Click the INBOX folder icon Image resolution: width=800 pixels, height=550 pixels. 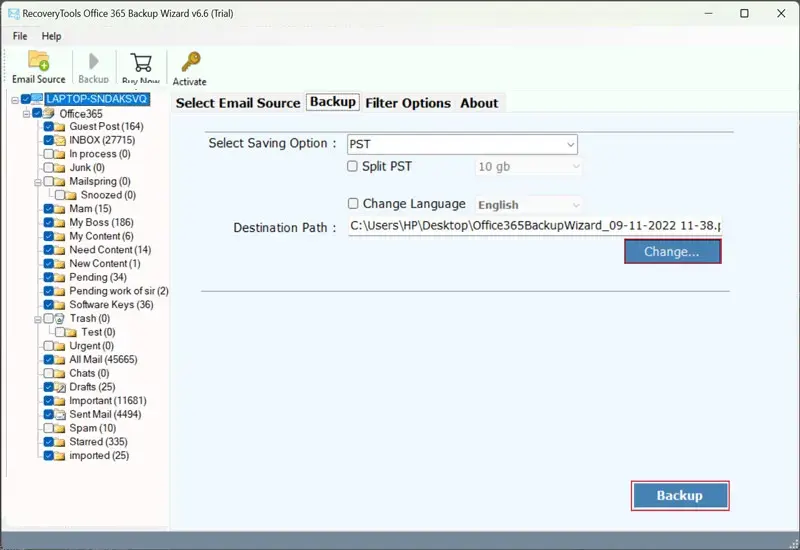click(x=60, y=140)
